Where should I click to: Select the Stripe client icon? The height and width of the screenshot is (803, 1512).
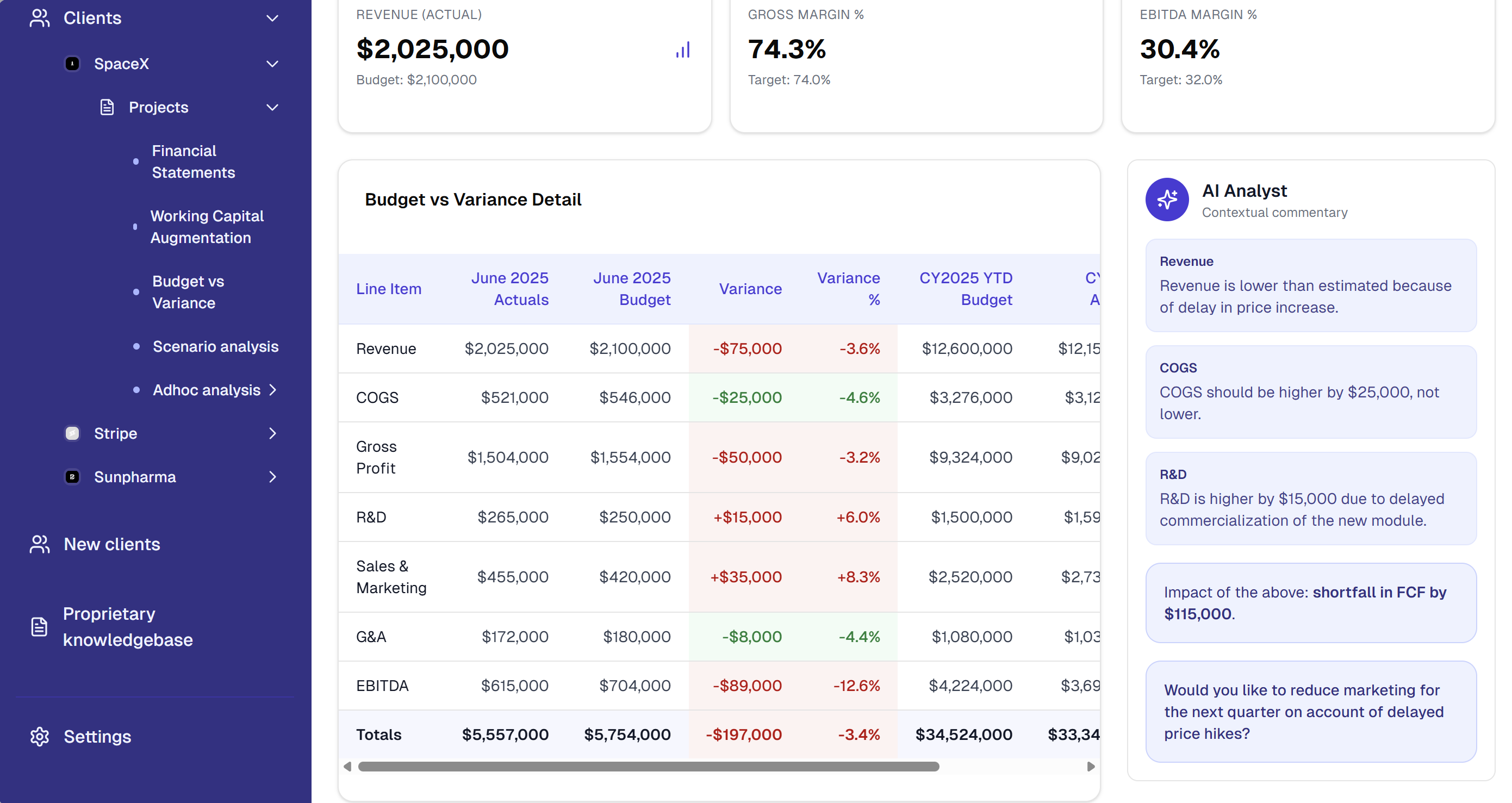[72, 433]
